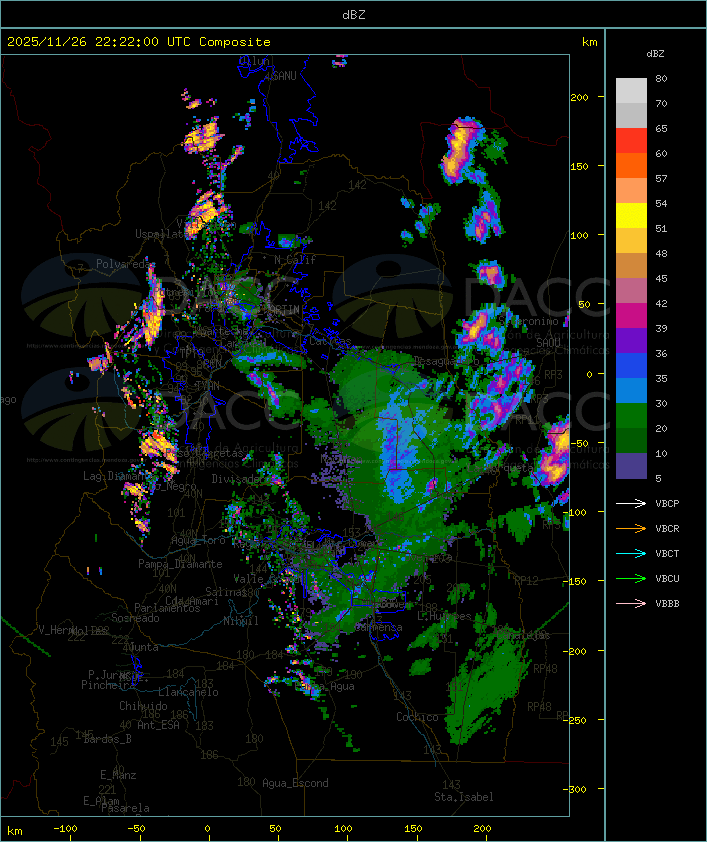The width and height of the screenshot is (707, 842).
Task: Click the pink VBBB arrow icon
Action: pyautogui.click(x=631, y=603)
